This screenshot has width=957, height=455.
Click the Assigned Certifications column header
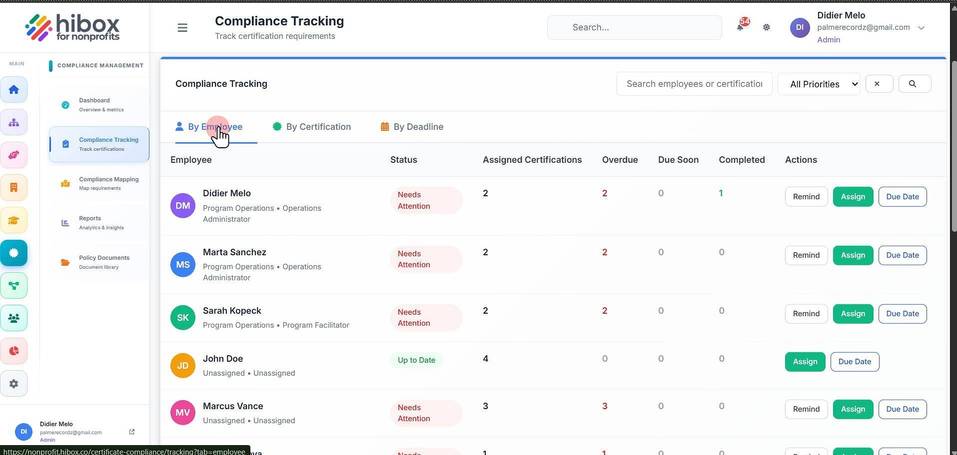coord(532,160)
